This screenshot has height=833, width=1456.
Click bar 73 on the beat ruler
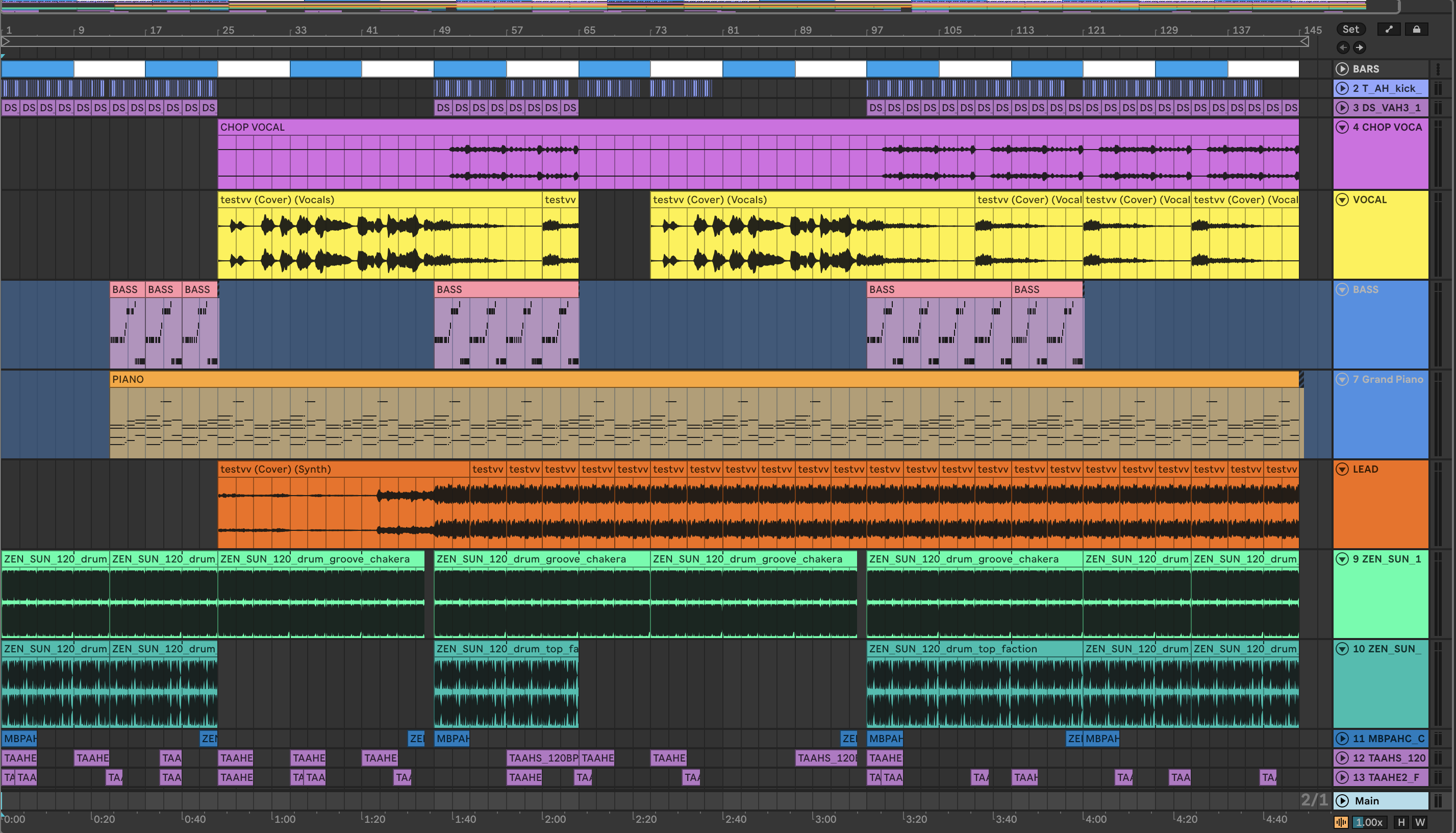pyautogui.click(x=660, y=30)
